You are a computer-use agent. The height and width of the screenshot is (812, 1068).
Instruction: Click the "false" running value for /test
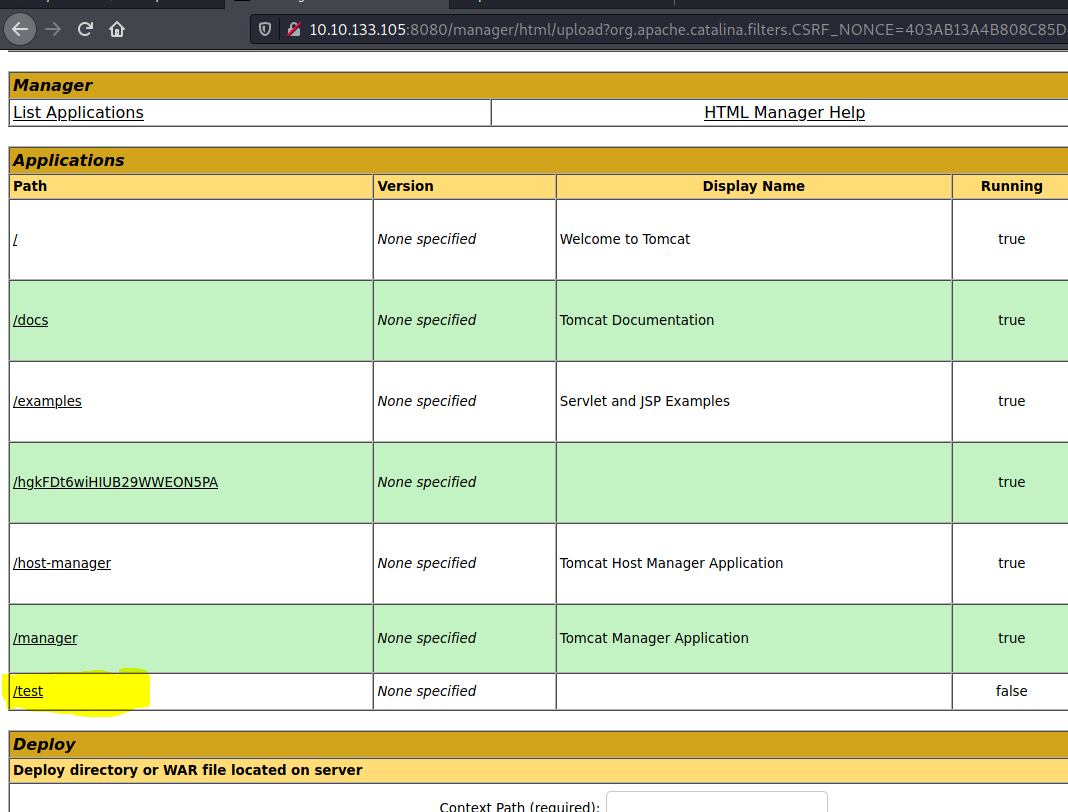point(1011,691)
